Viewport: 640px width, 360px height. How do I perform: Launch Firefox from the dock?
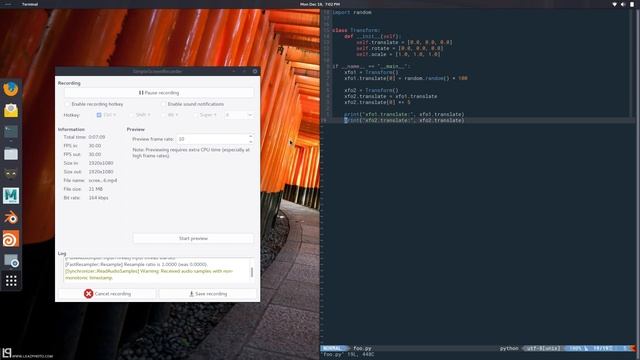click(x=11, y=89)
